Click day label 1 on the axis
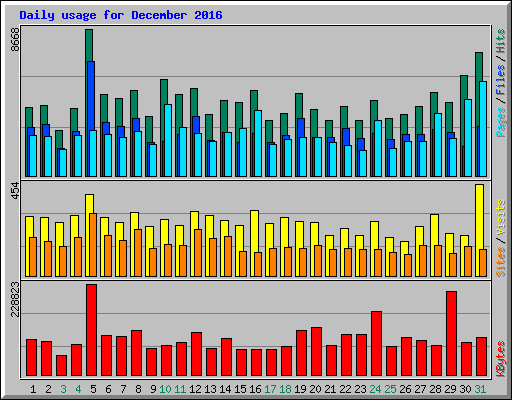 pyautogui.click(x=33, y=389)
